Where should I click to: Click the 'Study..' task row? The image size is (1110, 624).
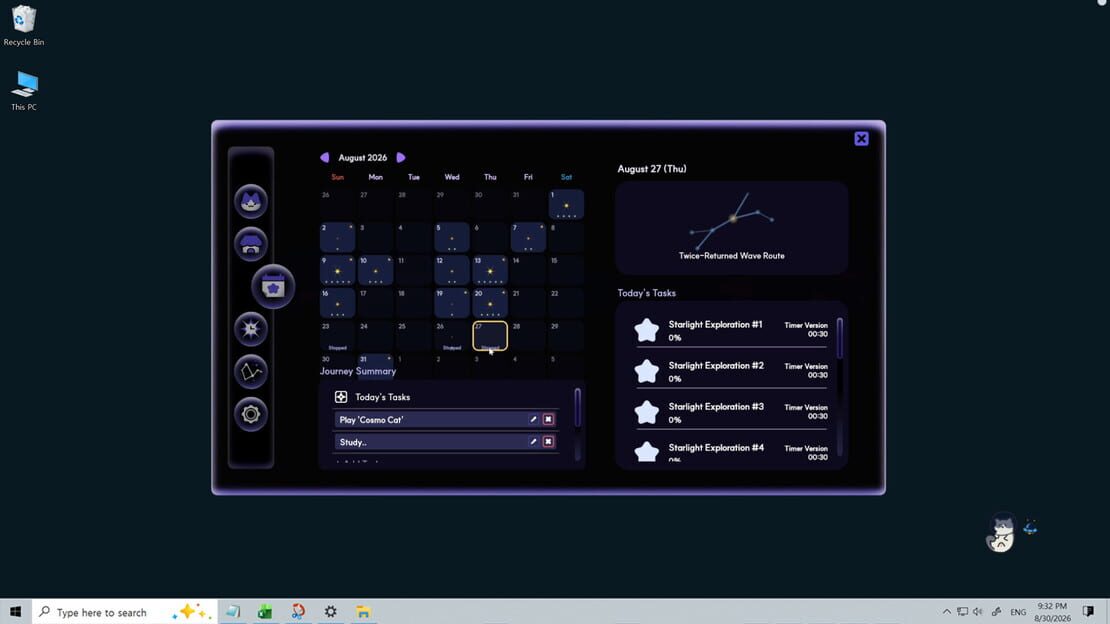(445, 441)
